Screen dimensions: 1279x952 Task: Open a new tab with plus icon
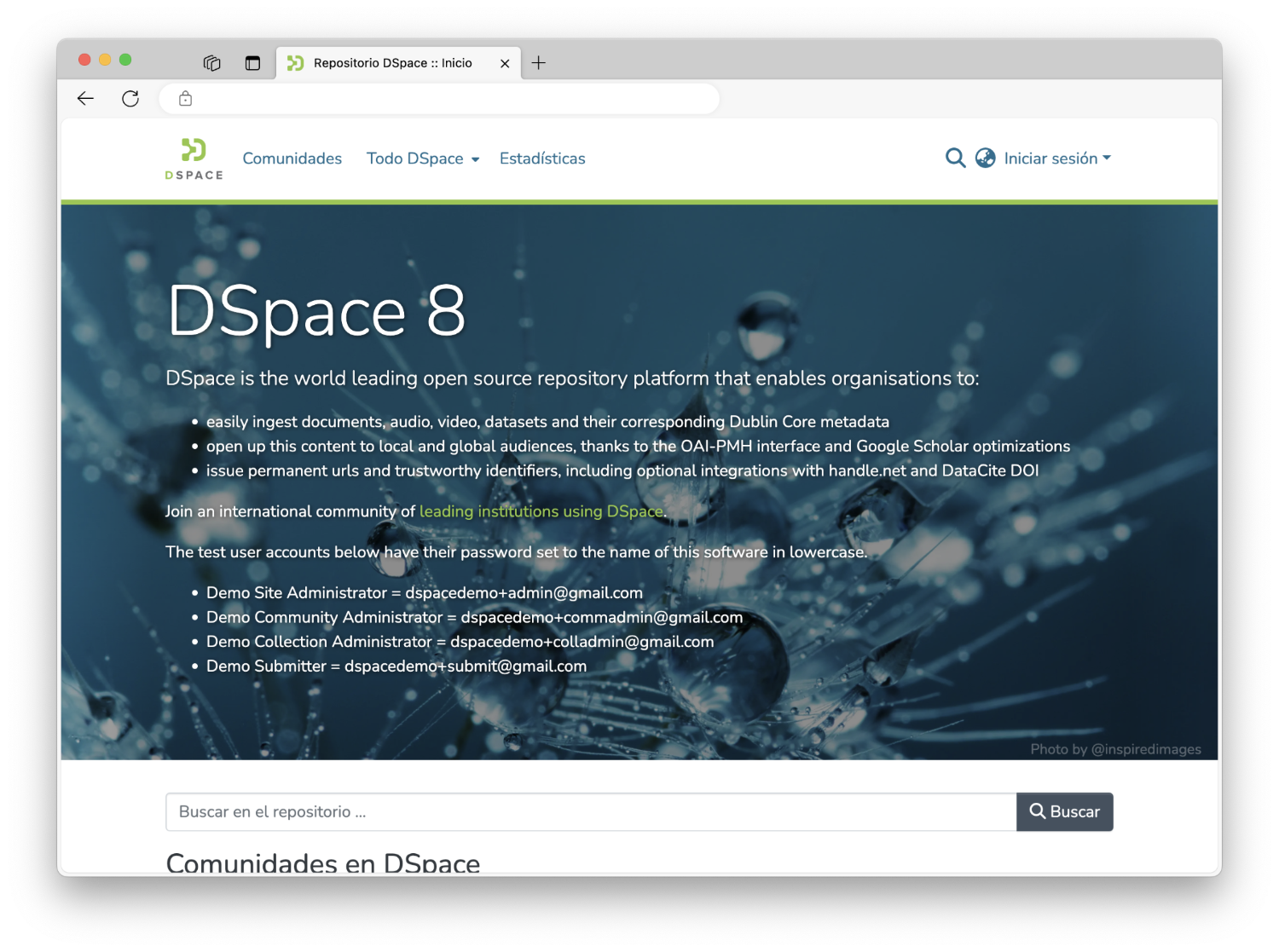pos(539,63)
